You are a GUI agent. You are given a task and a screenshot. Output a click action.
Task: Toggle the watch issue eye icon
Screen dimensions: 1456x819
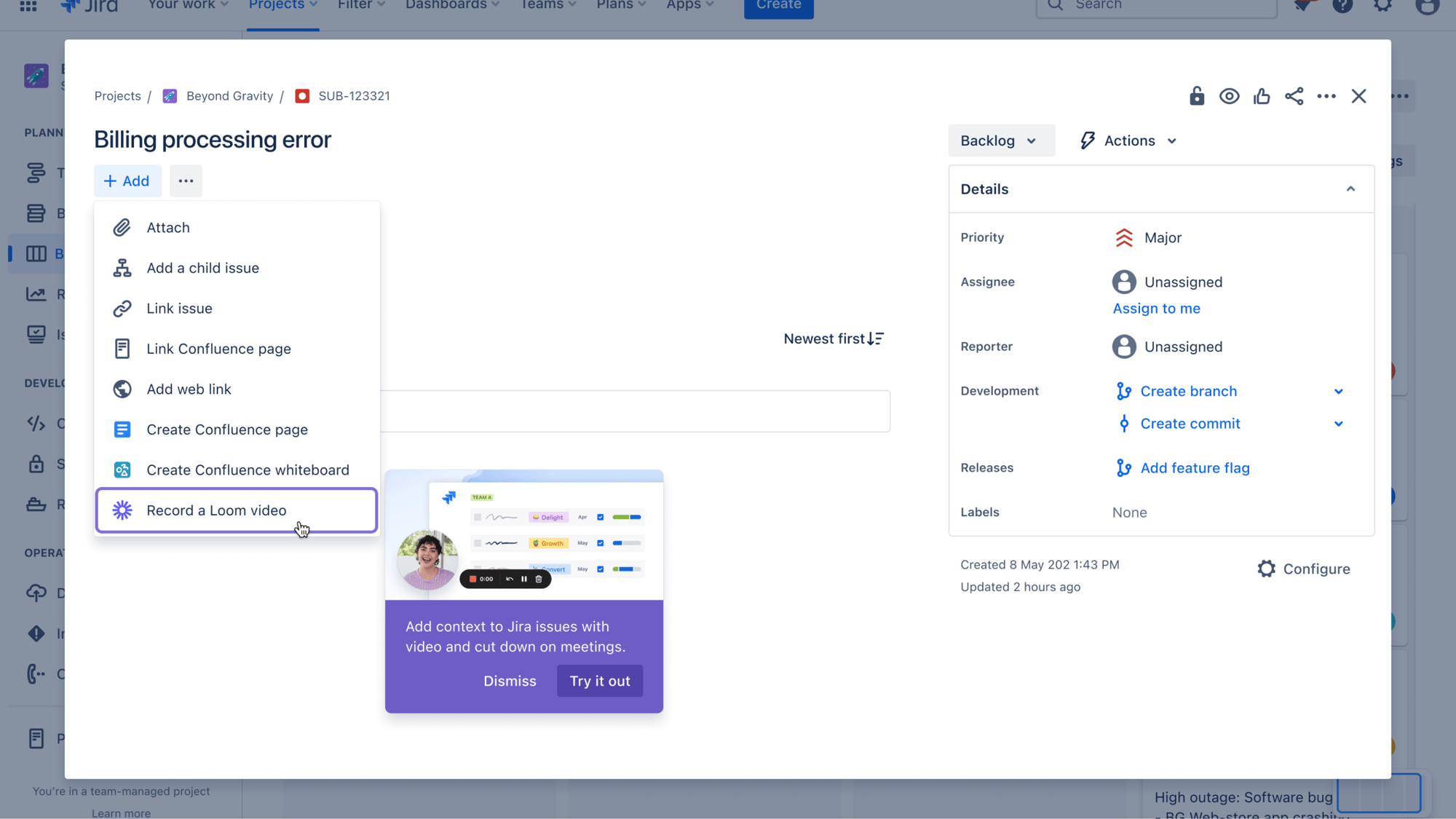(x=1229, y=96)
